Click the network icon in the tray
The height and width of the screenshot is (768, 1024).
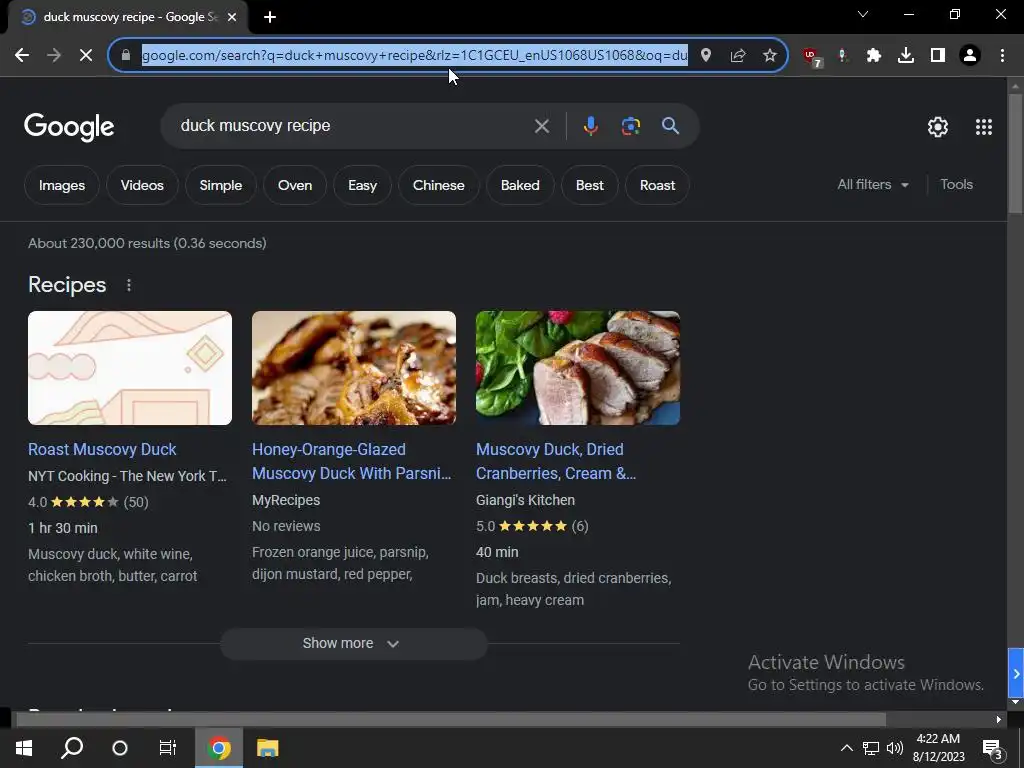pos(871,748)
